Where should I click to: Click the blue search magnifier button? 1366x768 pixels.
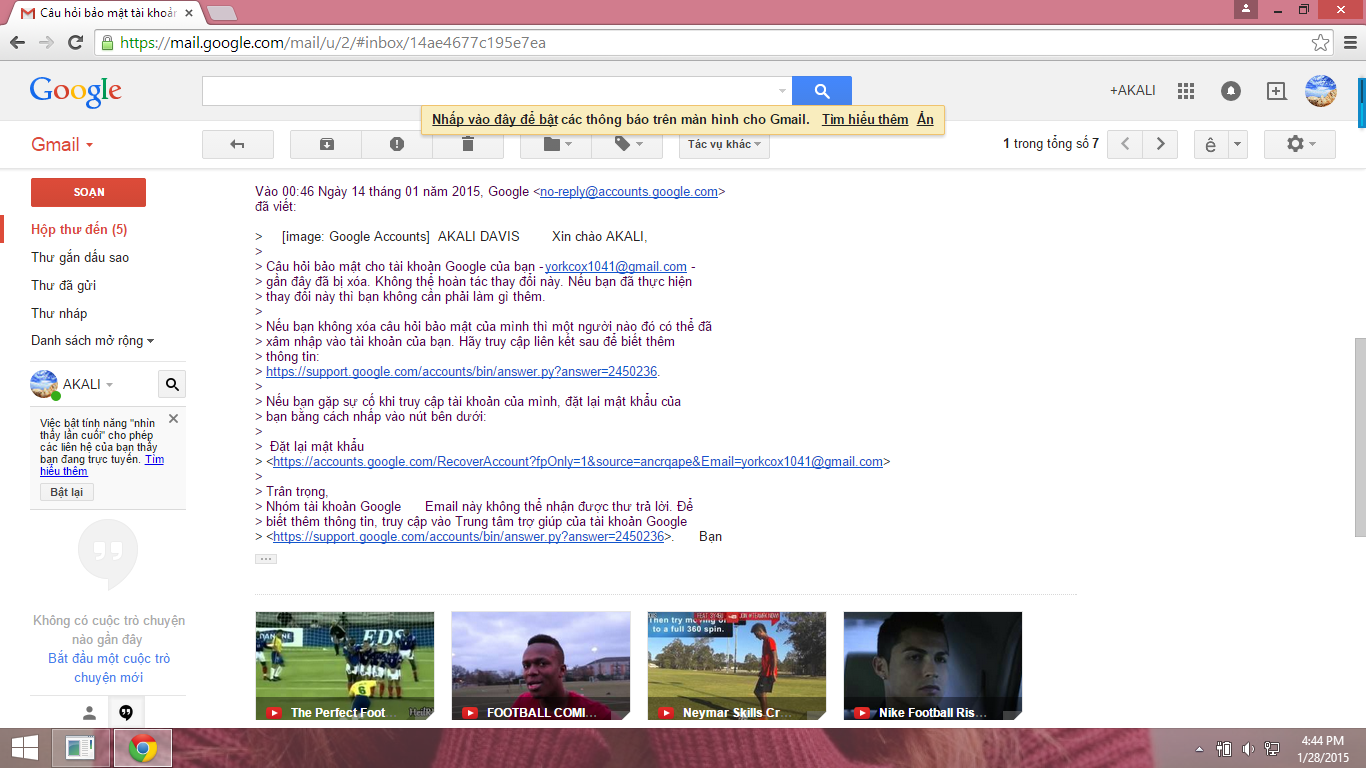click(x=821, y=91)
